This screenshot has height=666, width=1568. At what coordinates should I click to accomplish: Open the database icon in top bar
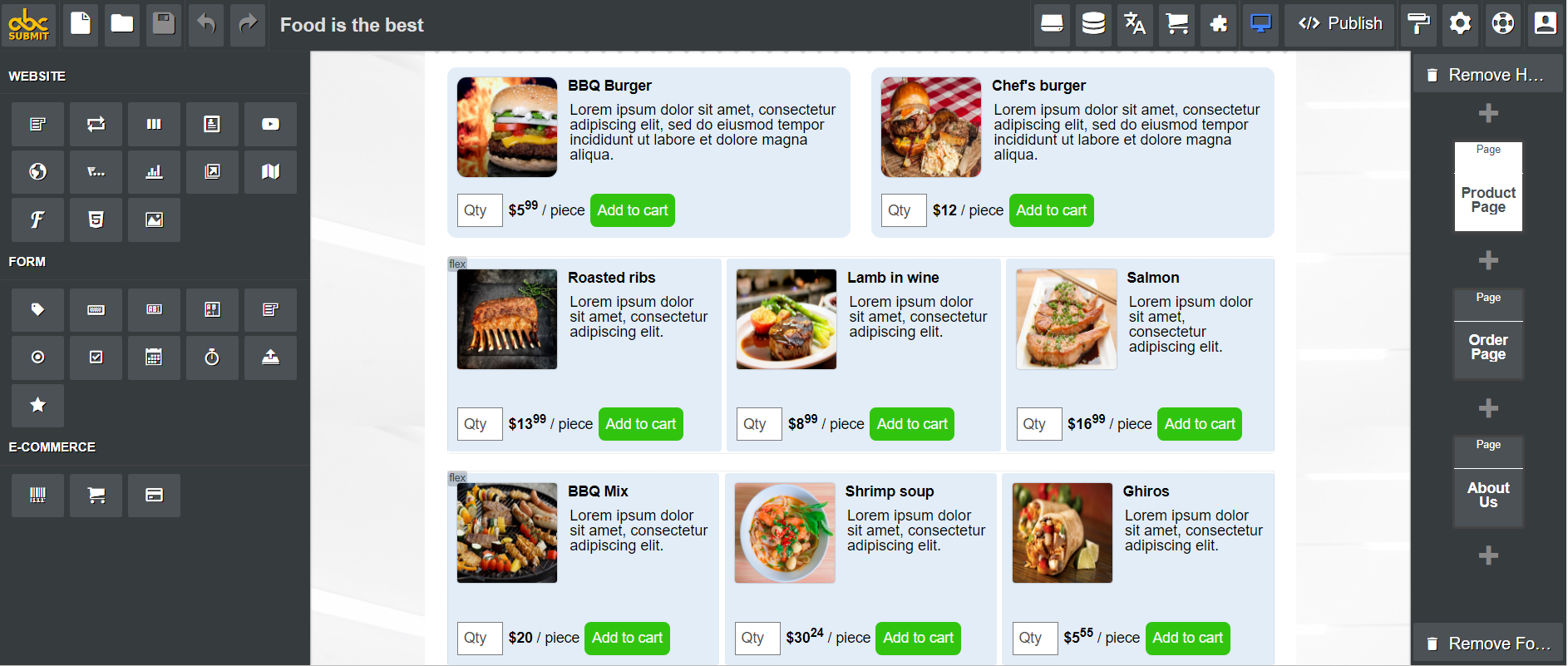(1093, 24)
